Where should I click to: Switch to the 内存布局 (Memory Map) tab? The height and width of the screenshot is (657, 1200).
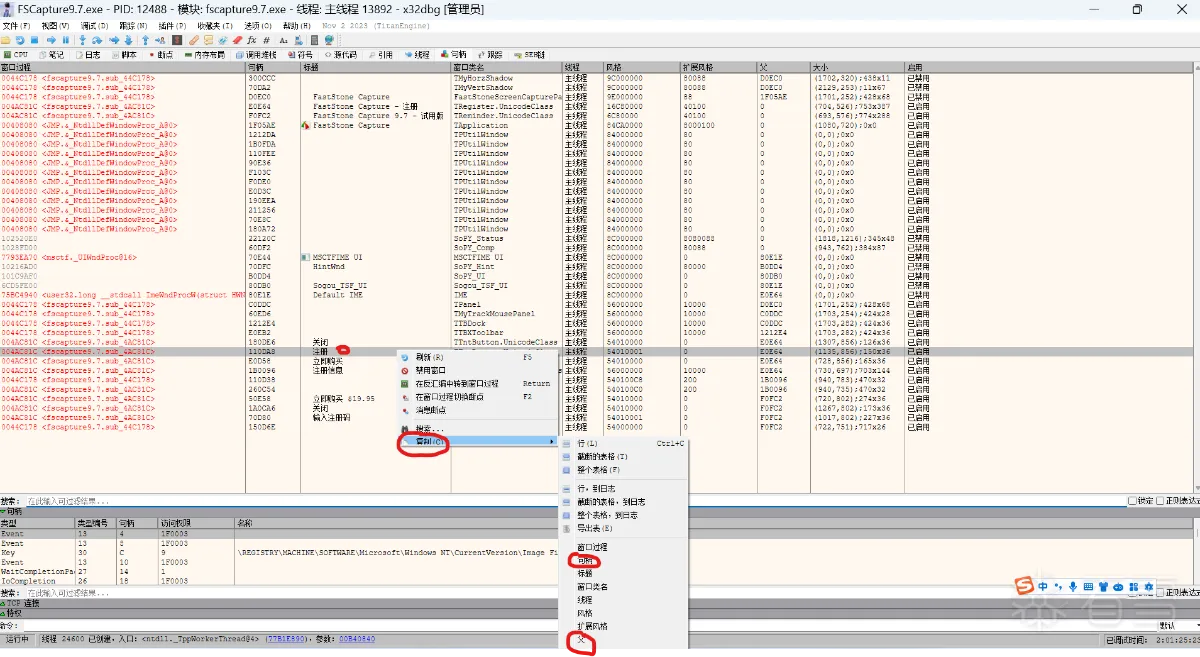coord(204,54)
